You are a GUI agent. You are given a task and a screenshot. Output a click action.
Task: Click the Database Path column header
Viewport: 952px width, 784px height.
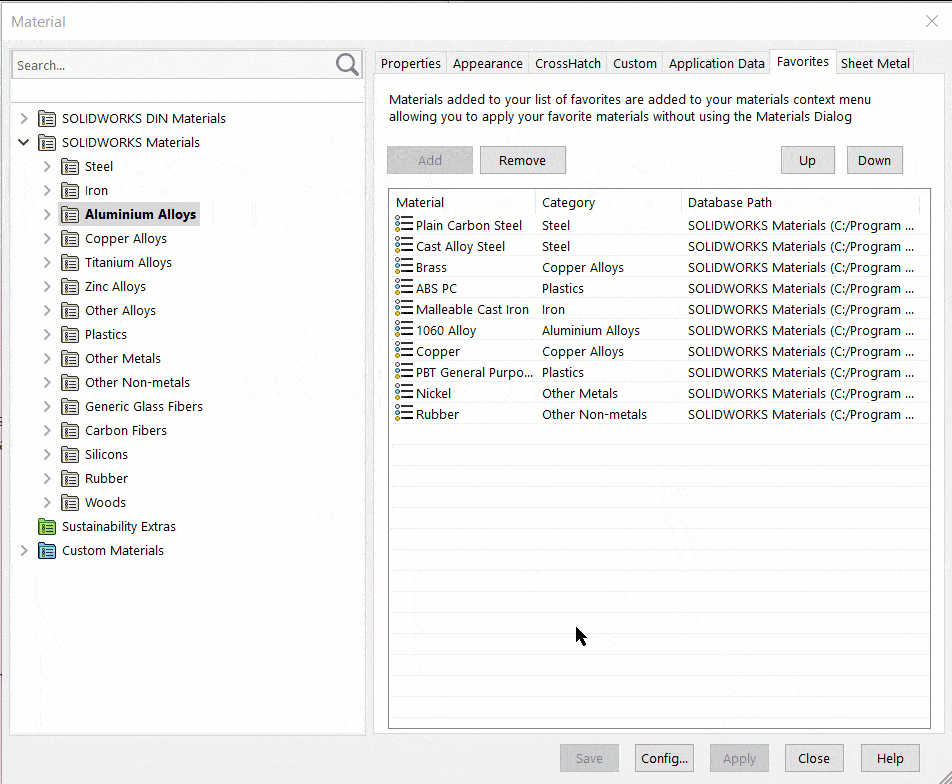801,202
